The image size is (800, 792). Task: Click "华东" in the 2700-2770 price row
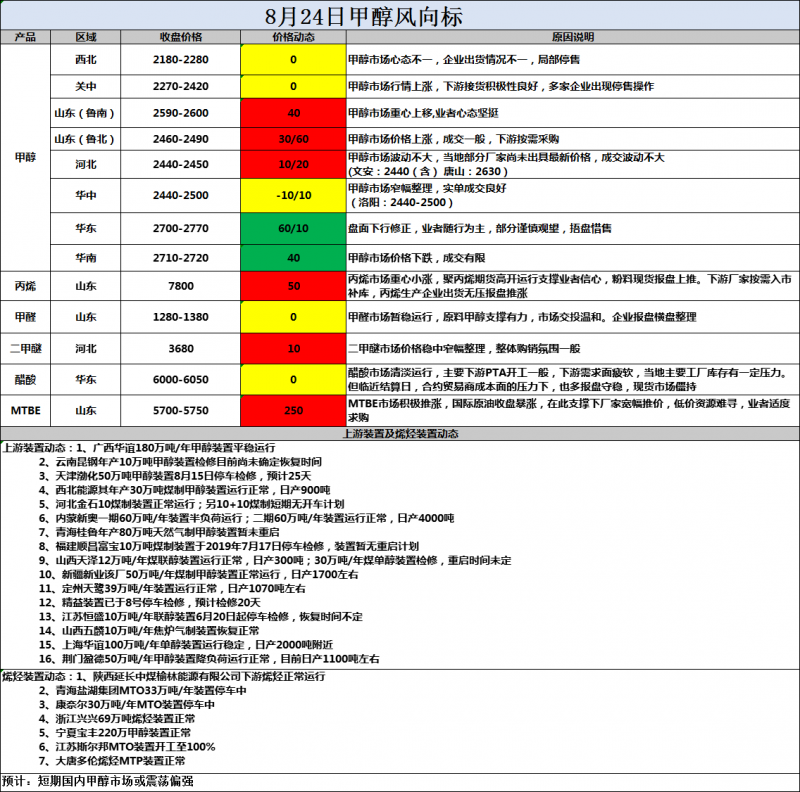[86, 229]
